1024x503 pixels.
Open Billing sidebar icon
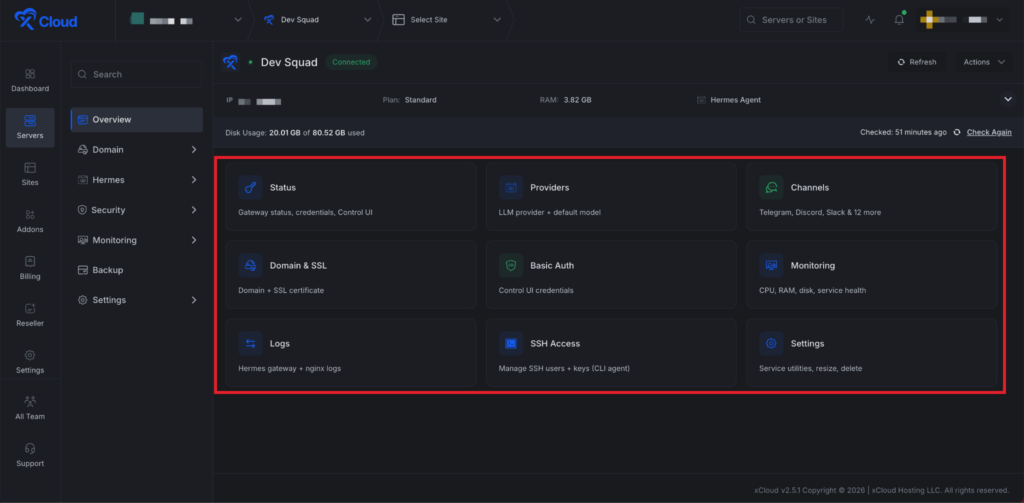[x=30, y=261]
